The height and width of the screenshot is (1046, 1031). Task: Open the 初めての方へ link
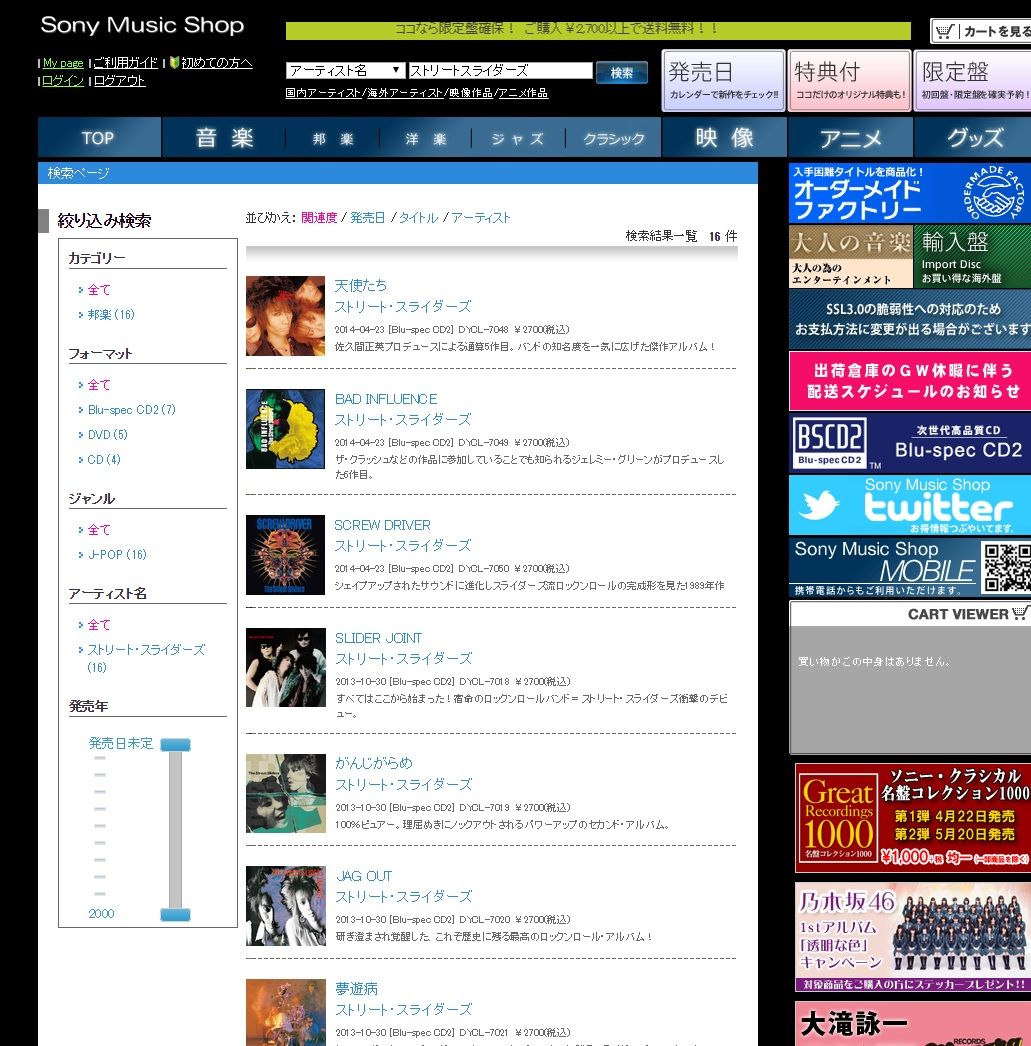pyautogui.click(x=217, y=63)
